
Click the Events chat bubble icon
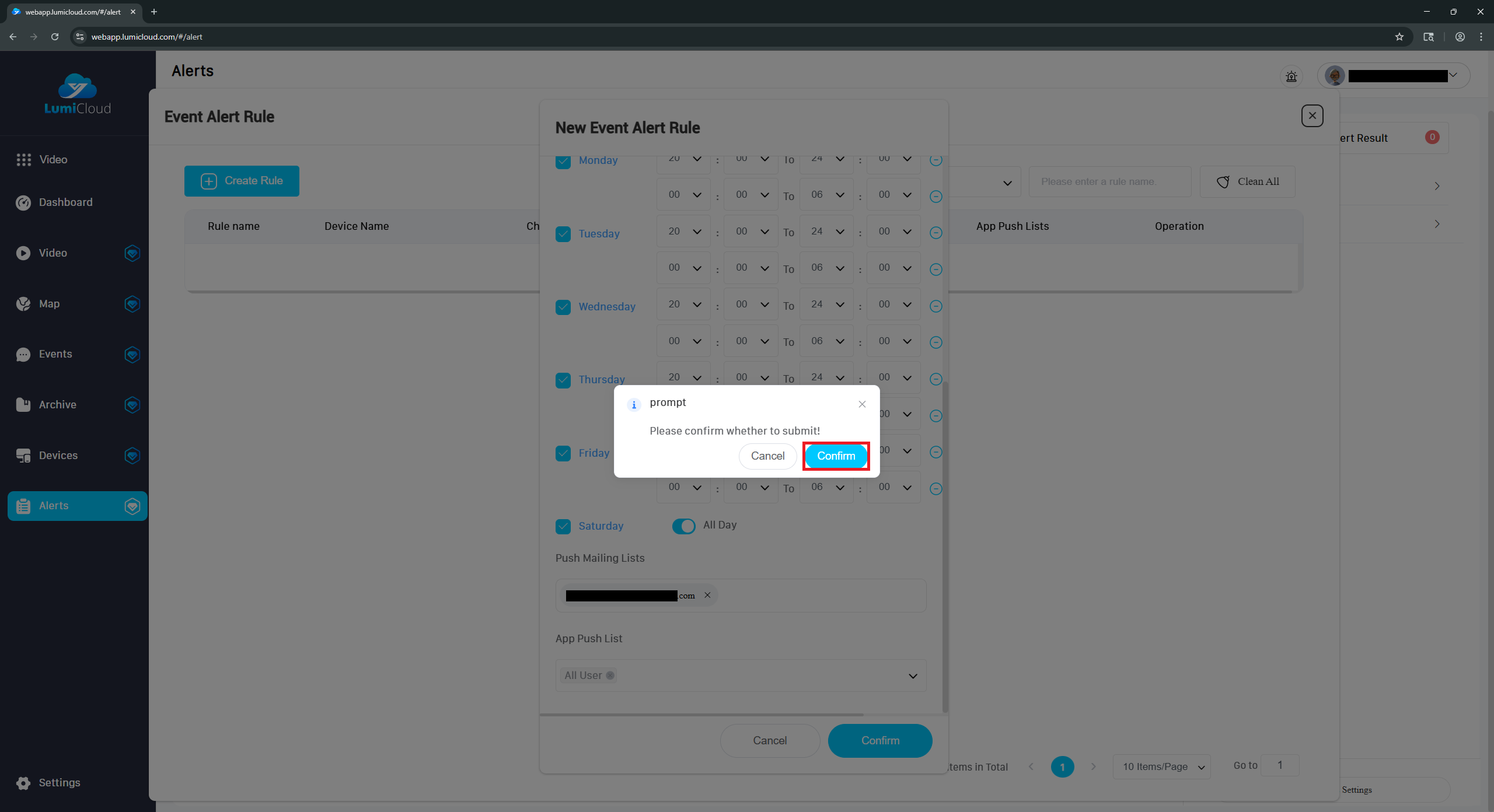click(x=23, y=355)
